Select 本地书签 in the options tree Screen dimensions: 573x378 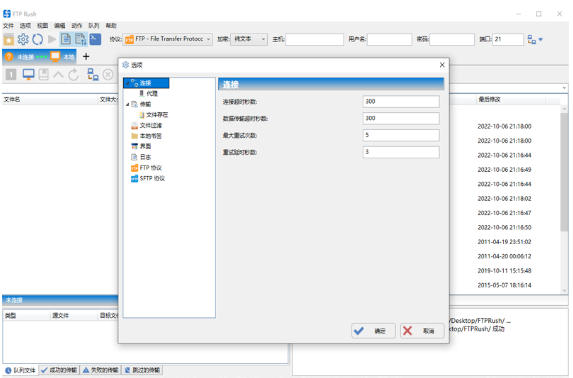click(151, 136)
